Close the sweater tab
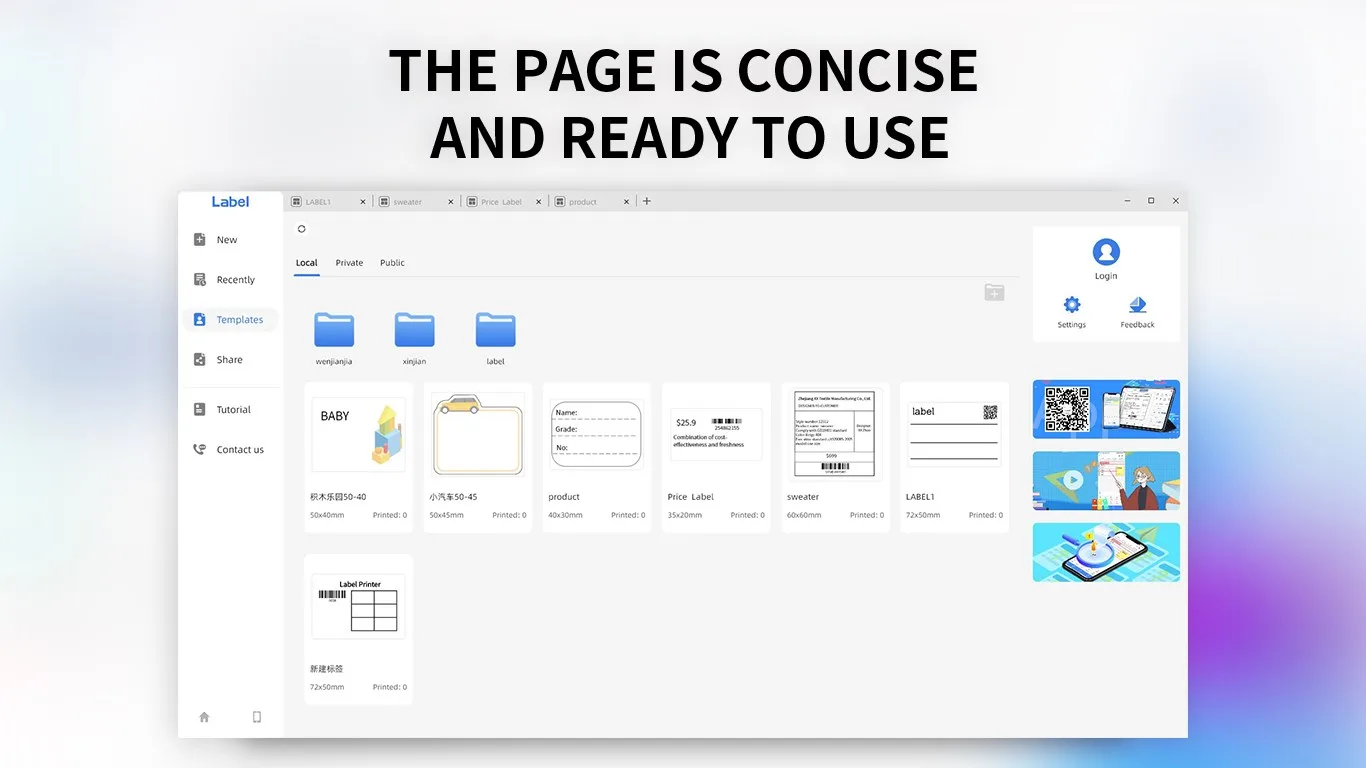The width and height of the screenshot is (1366, 768). [451, 202]
